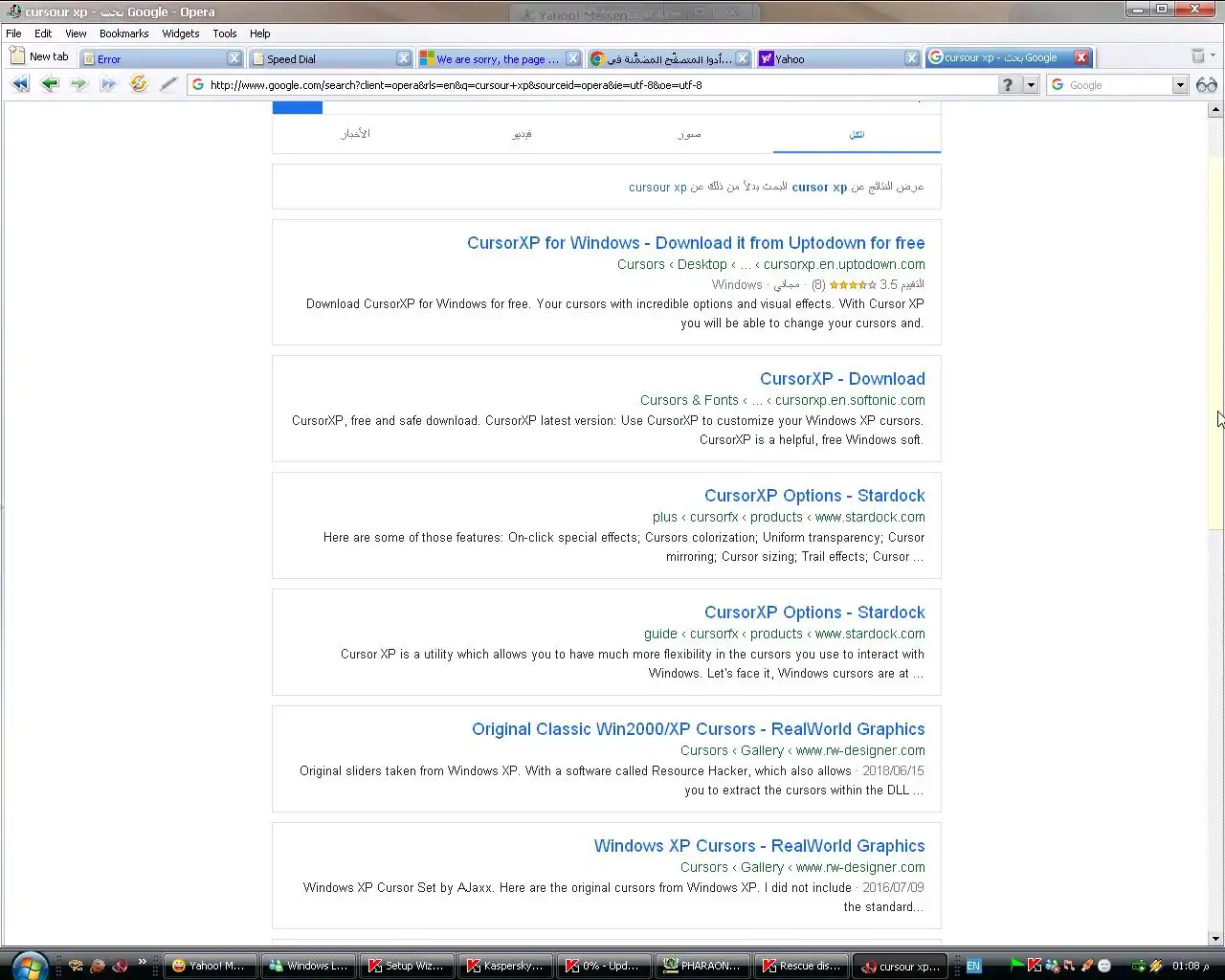The width and height of the screenshot is (1225, 980).
Task: Go back with the green Back arrow
Action: [x=50, y=84]
